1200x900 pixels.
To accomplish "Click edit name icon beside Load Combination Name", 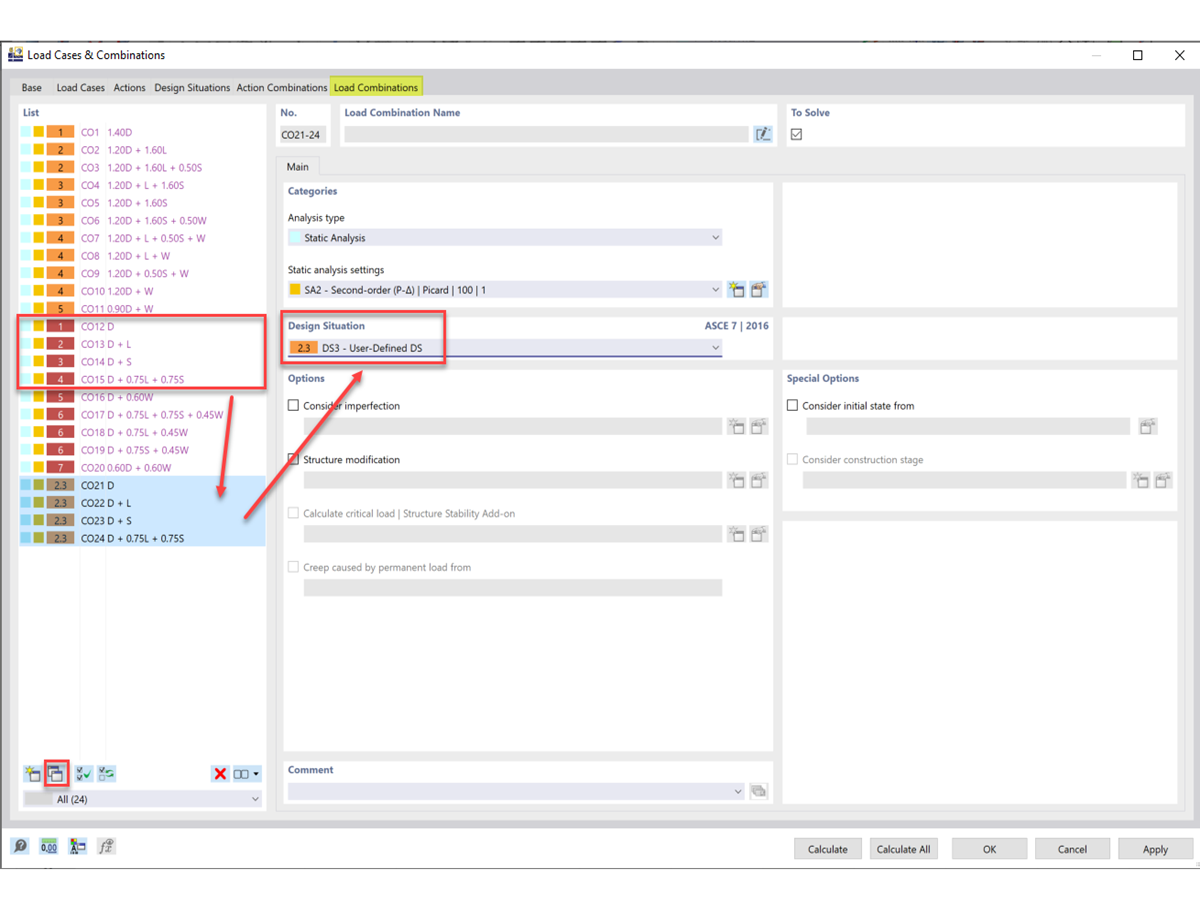I will point(763,134).
